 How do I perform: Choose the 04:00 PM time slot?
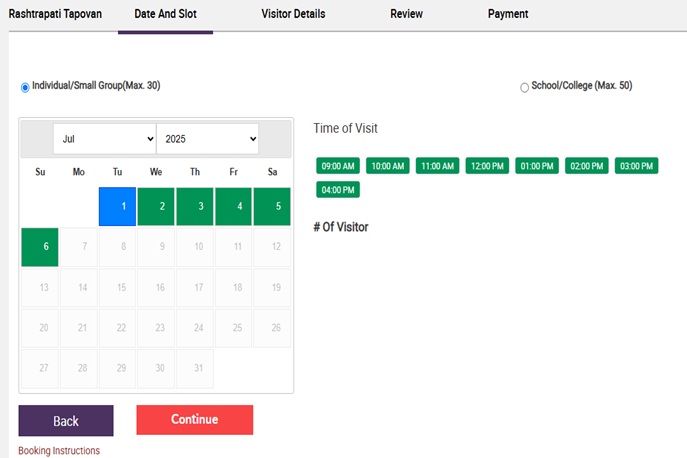338,190
